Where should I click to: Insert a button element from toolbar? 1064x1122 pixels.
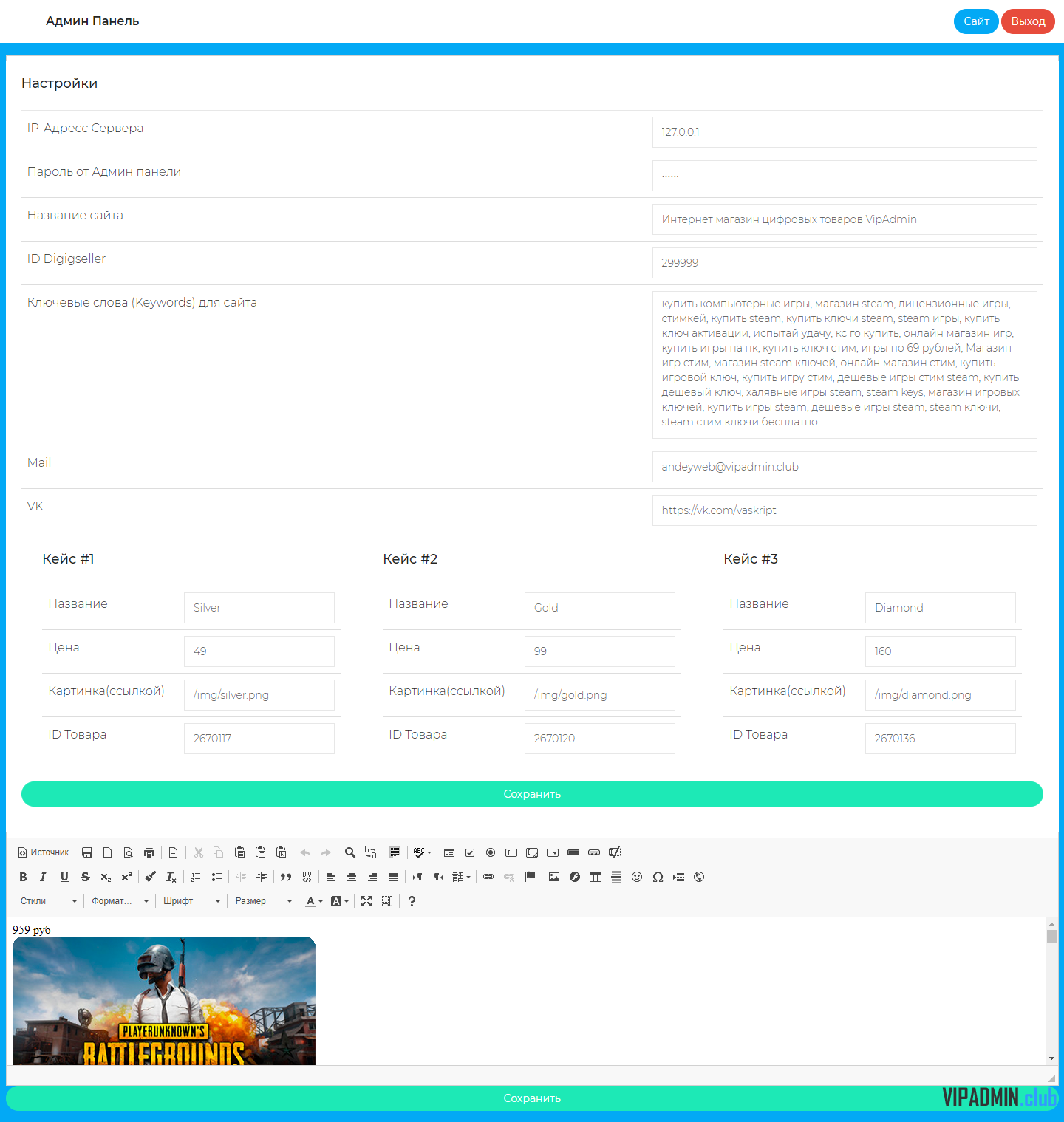[573, 852]
